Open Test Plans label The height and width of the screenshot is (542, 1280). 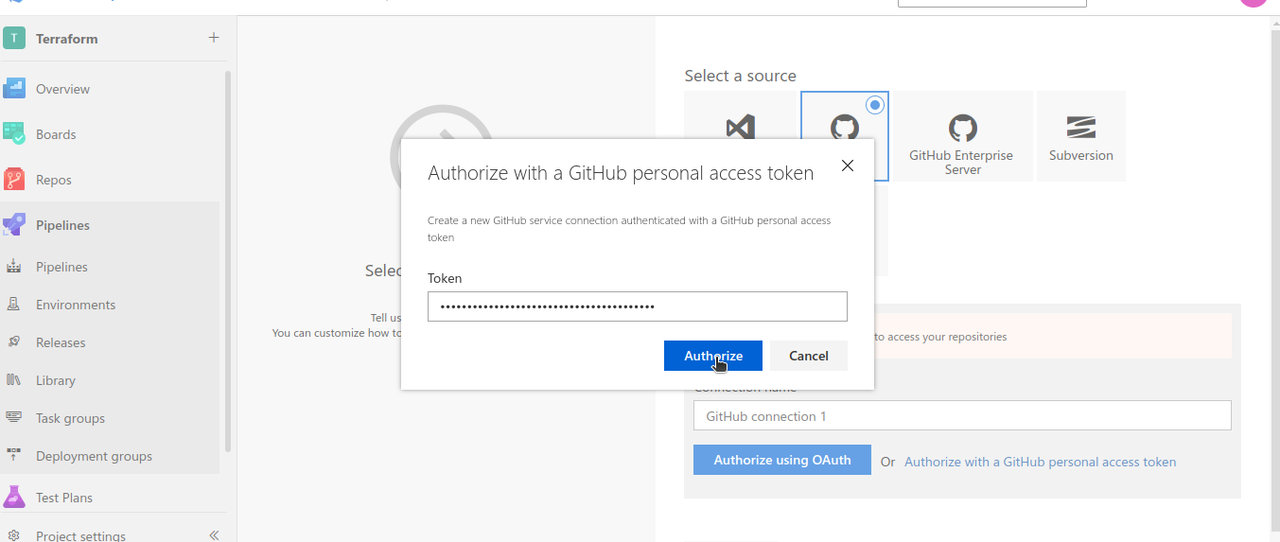pyautogui.click(x=64, y=497)
